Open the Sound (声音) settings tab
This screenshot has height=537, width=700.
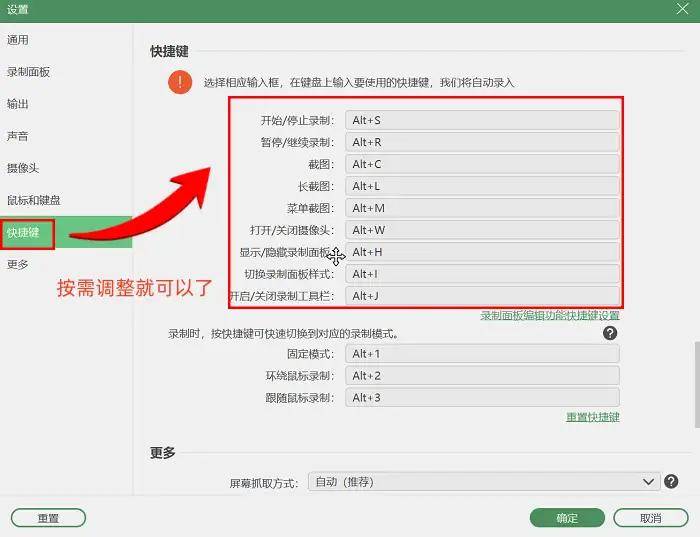(x=18, y=136)
